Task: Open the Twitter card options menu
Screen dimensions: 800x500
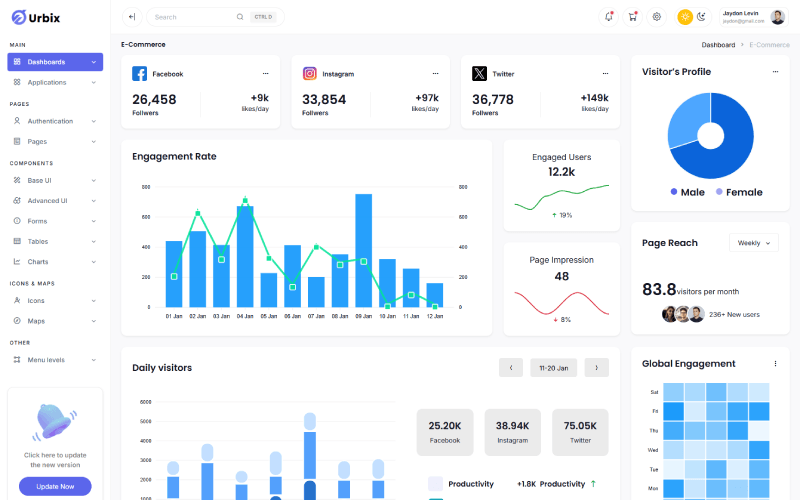Action: coord(604,74)
